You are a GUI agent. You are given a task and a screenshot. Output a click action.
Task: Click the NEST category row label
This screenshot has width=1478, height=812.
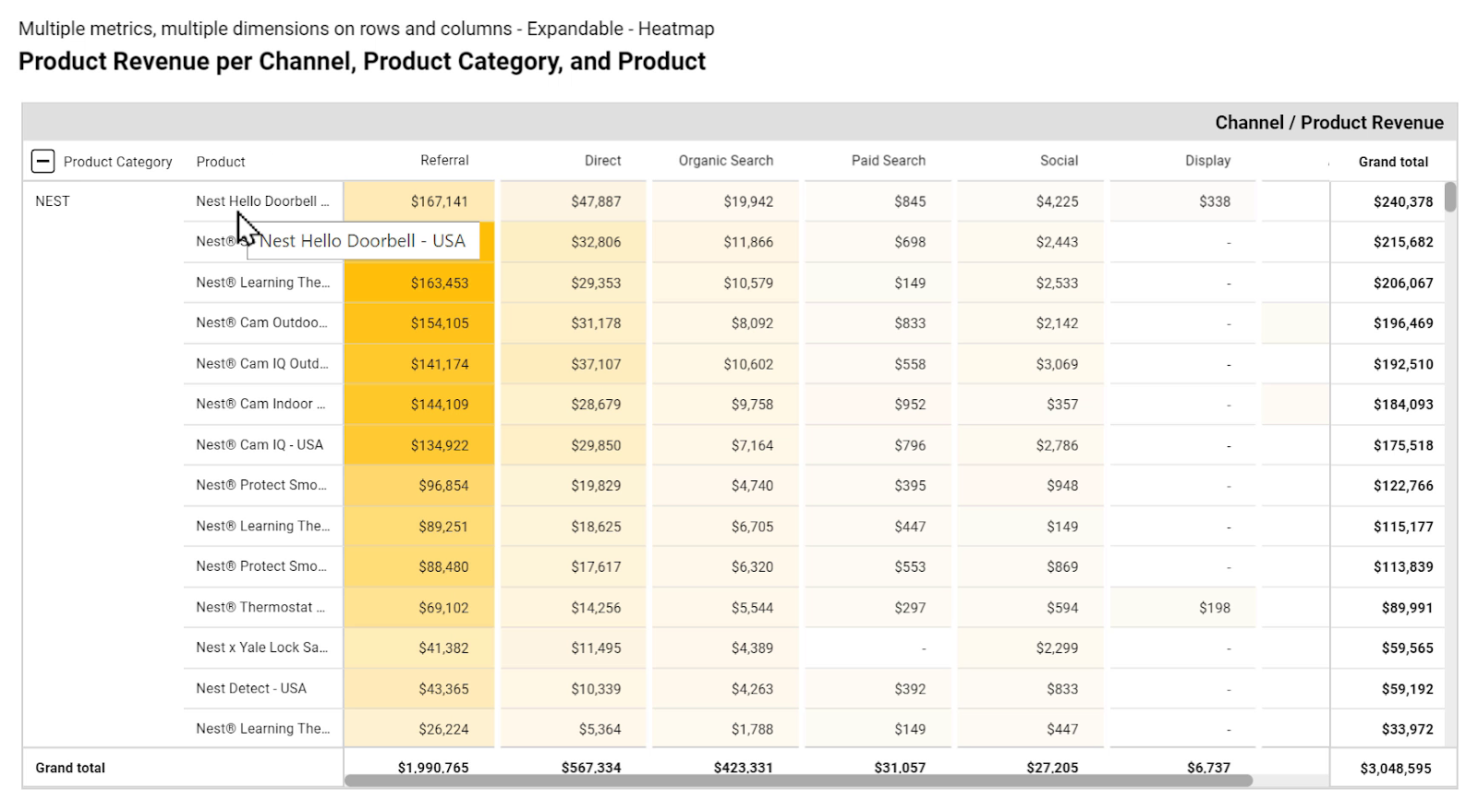click(53, 201)
